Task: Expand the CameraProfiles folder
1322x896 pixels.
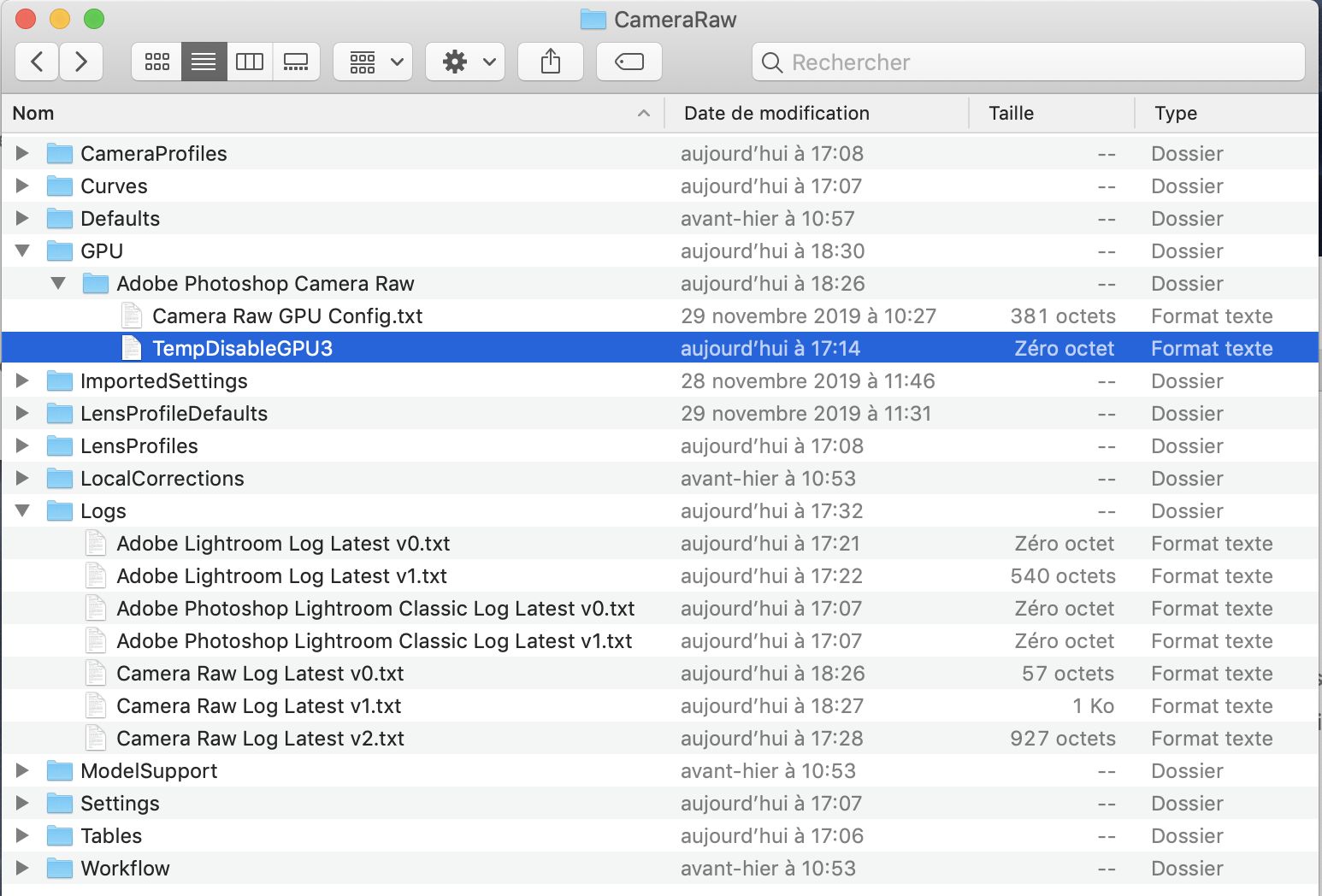Action: pyautogui.click(x=22, y=153)
